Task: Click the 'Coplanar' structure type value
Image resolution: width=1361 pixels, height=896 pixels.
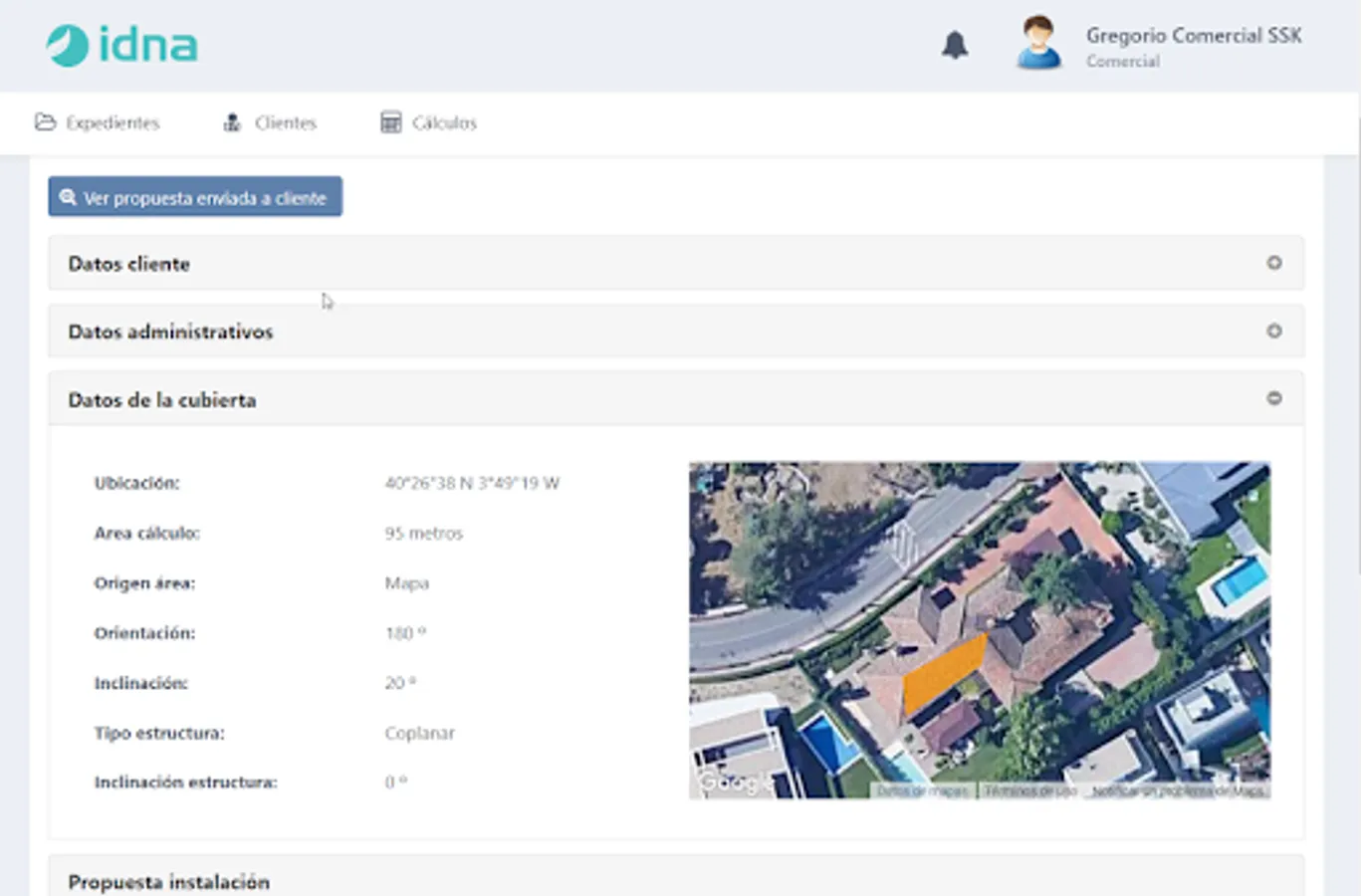Action: pyautogui.click(x=420, y=734)
